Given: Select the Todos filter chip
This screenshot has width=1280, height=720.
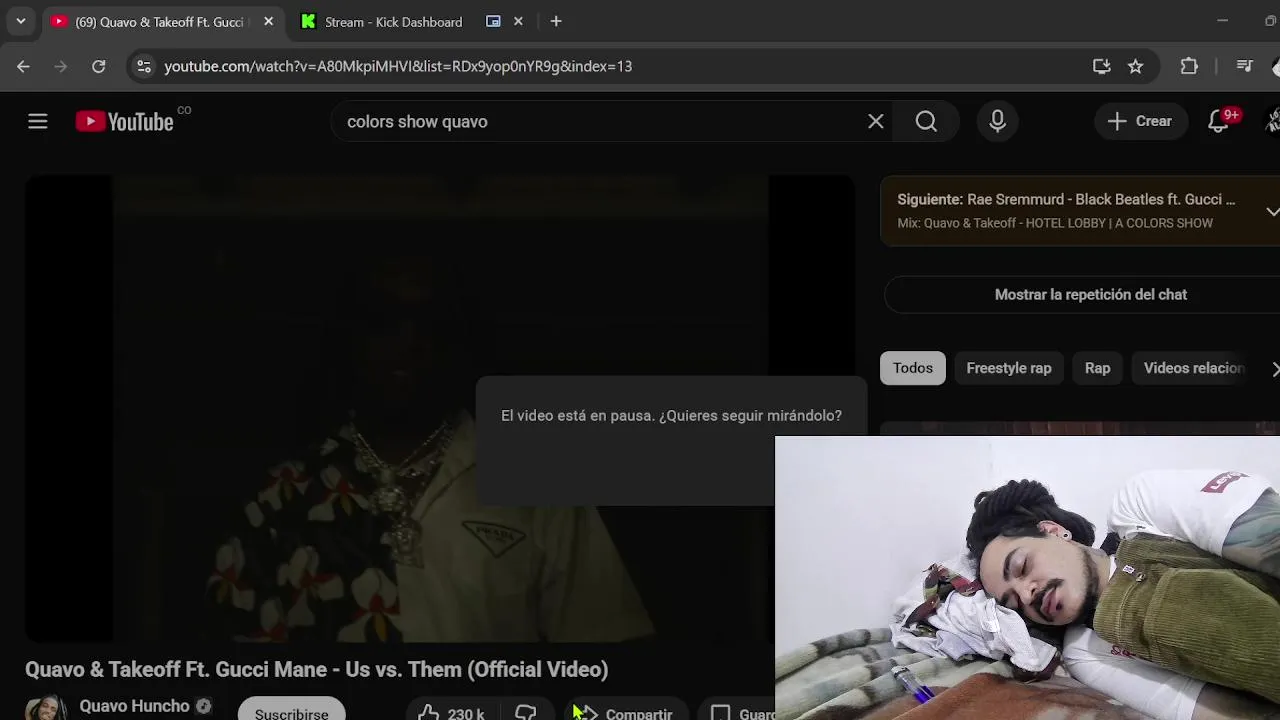Looking at the screenshot, I should point(912,368).
